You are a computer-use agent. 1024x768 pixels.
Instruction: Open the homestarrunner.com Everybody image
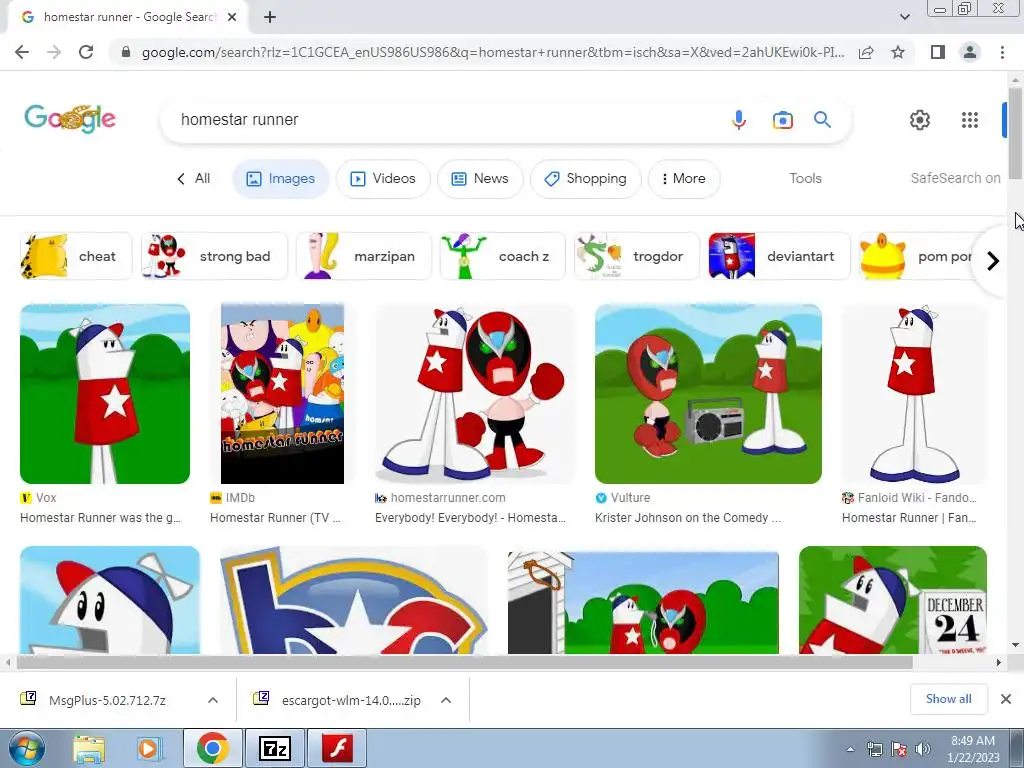click(474, 394)
